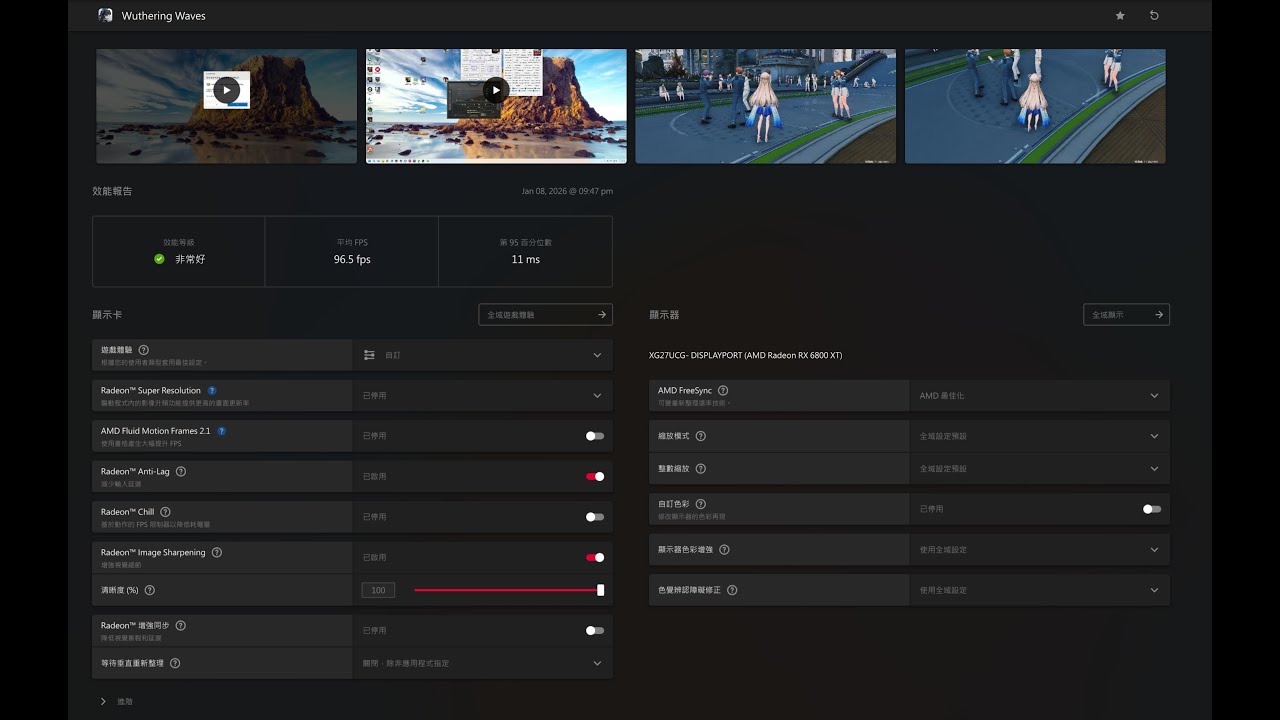Open help icon beside 色覺辨認障礙修正
Viewport: 1280px width, 720px height.
733,590
